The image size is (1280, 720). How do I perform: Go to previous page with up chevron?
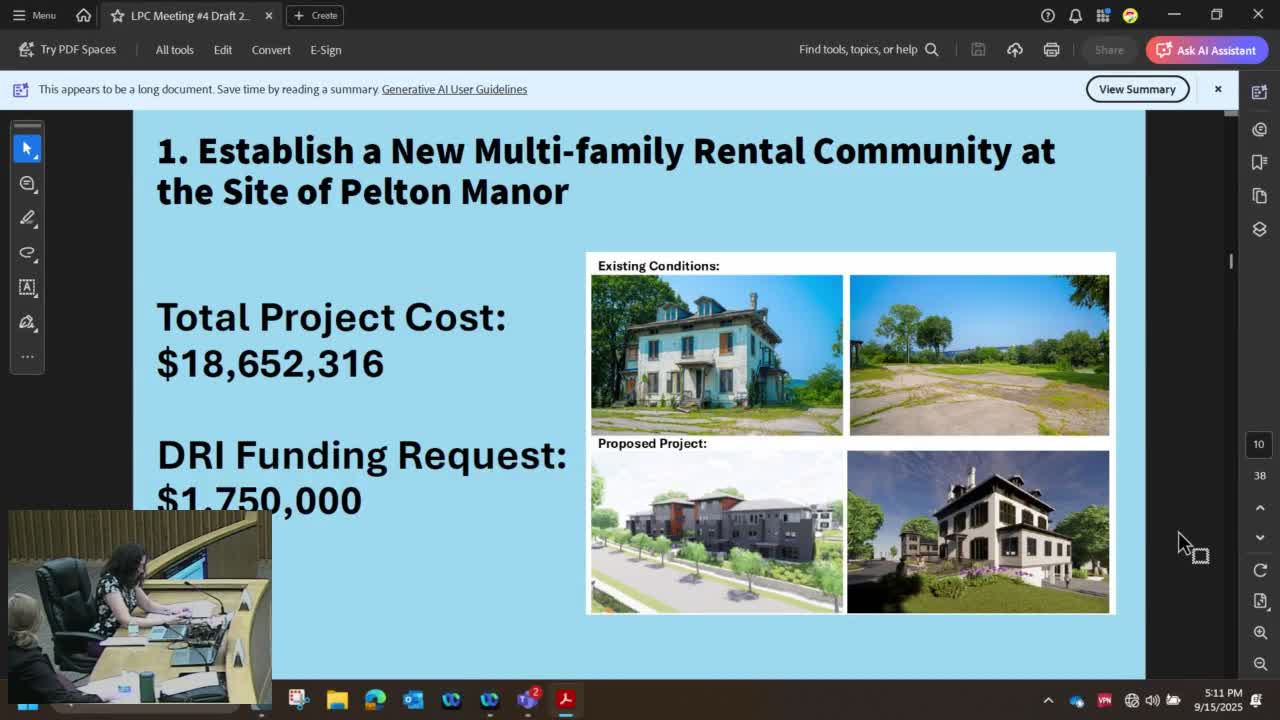[1260, 508]
